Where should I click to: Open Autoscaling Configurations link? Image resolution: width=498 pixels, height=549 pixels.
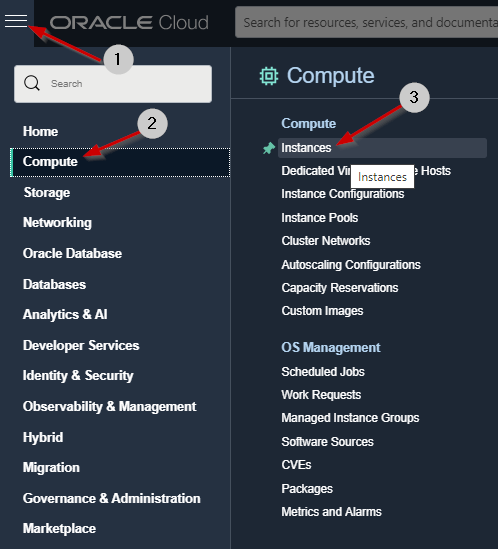tap(351, 265)
